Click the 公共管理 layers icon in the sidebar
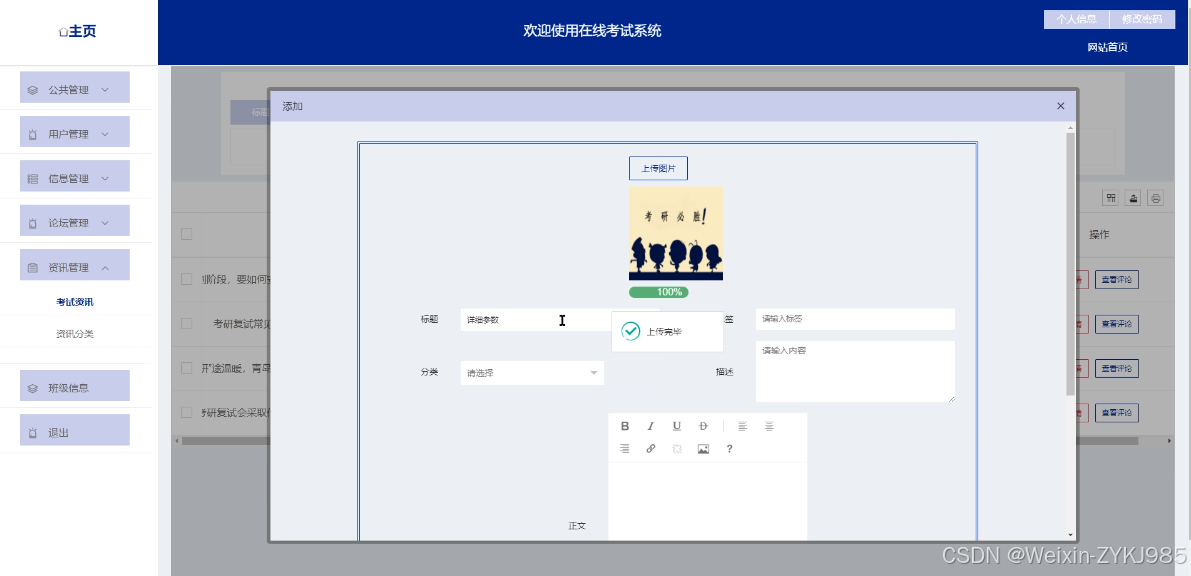Viewport: 1191px width, 576px height. coord(33,90)
